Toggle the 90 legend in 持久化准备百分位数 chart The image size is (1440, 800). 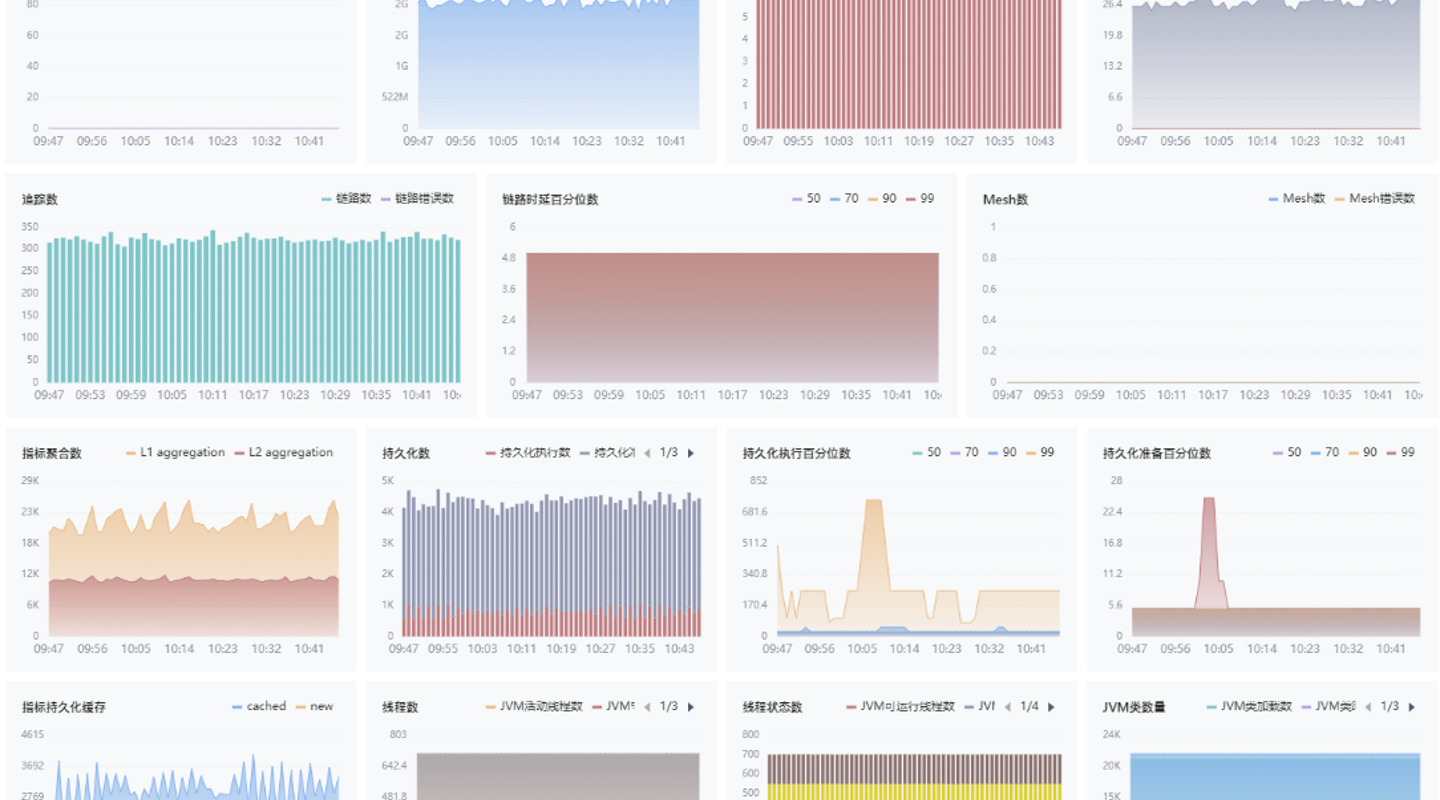tap(1363, 453)
